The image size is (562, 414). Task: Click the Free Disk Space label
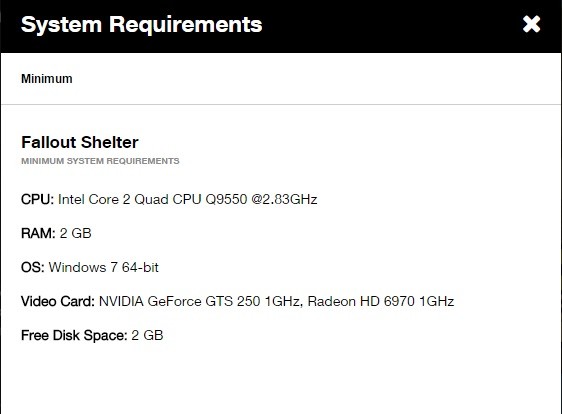[x=74, y=335]
